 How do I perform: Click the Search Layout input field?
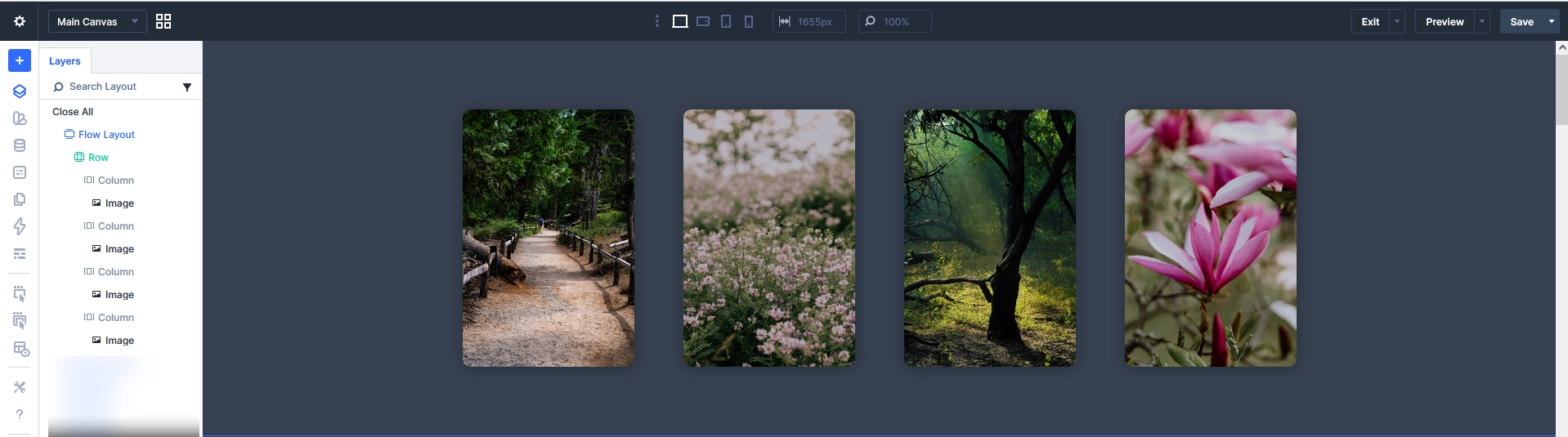pos(114,87)
